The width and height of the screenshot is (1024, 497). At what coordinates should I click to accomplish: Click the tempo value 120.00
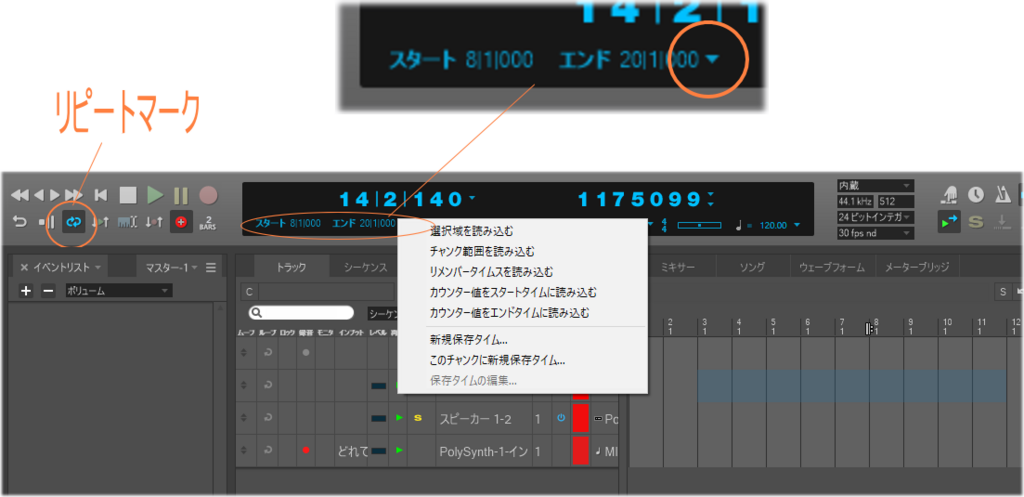(x=773, y=225)
